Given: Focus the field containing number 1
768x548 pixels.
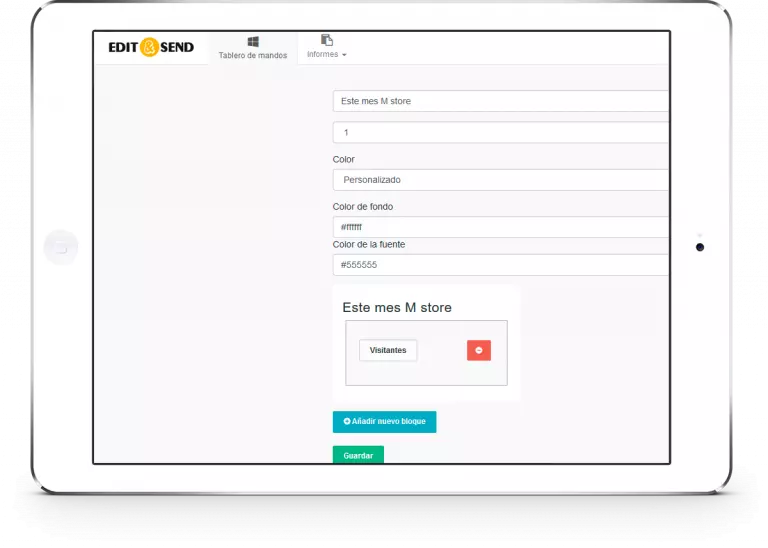Looking at the screenshot, I should click(x=501, y=132).
